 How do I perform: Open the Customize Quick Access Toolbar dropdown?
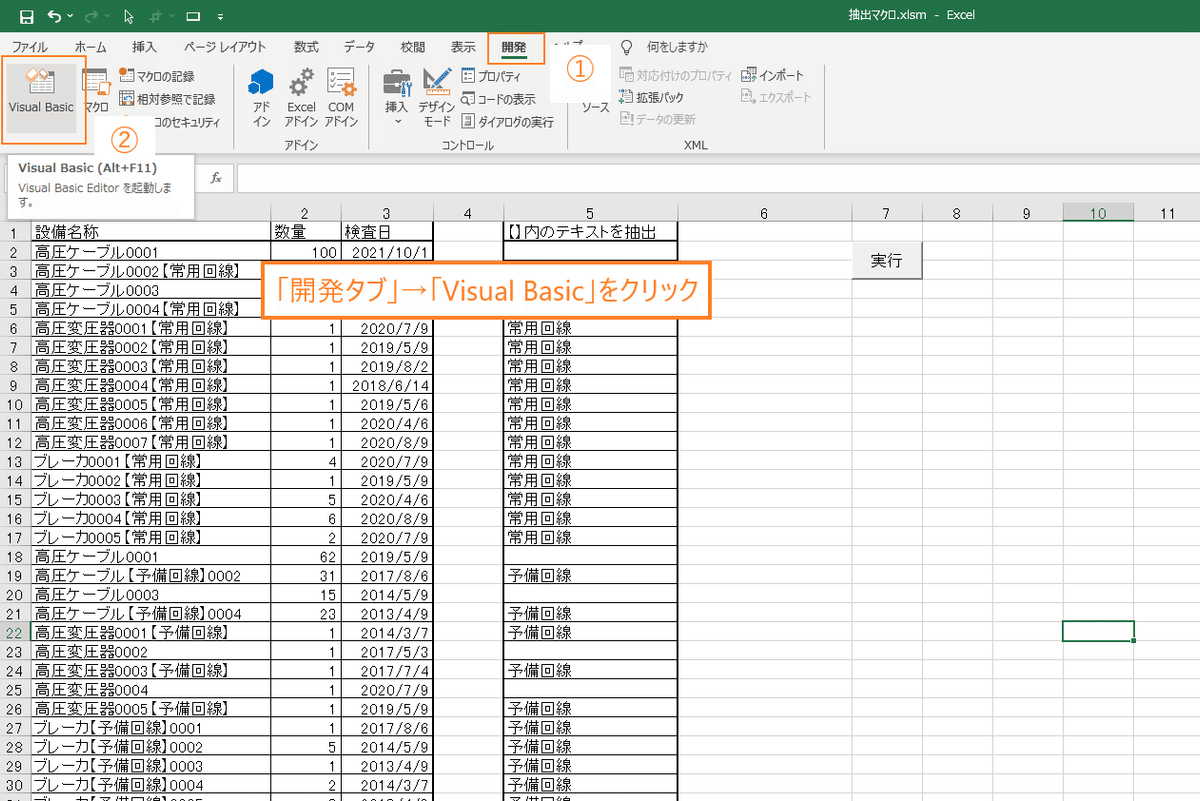coord(220,16)
